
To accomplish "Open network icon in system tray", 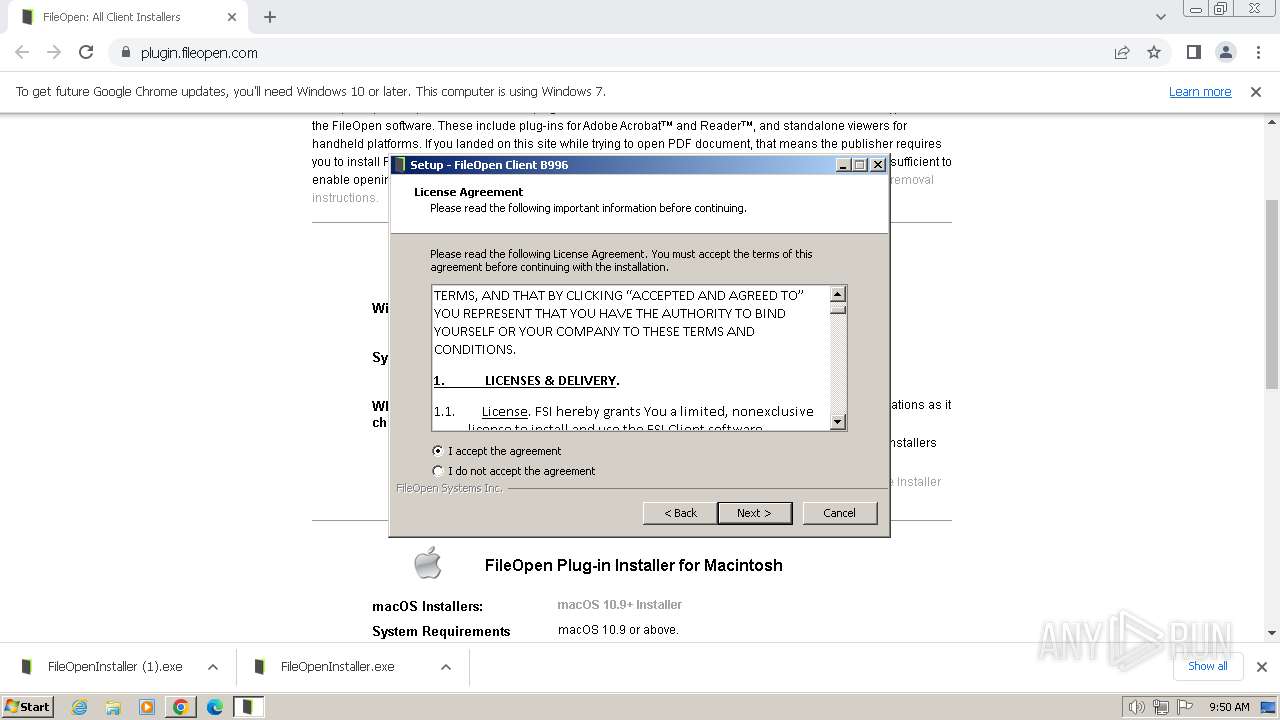I will coord(1161,707).
